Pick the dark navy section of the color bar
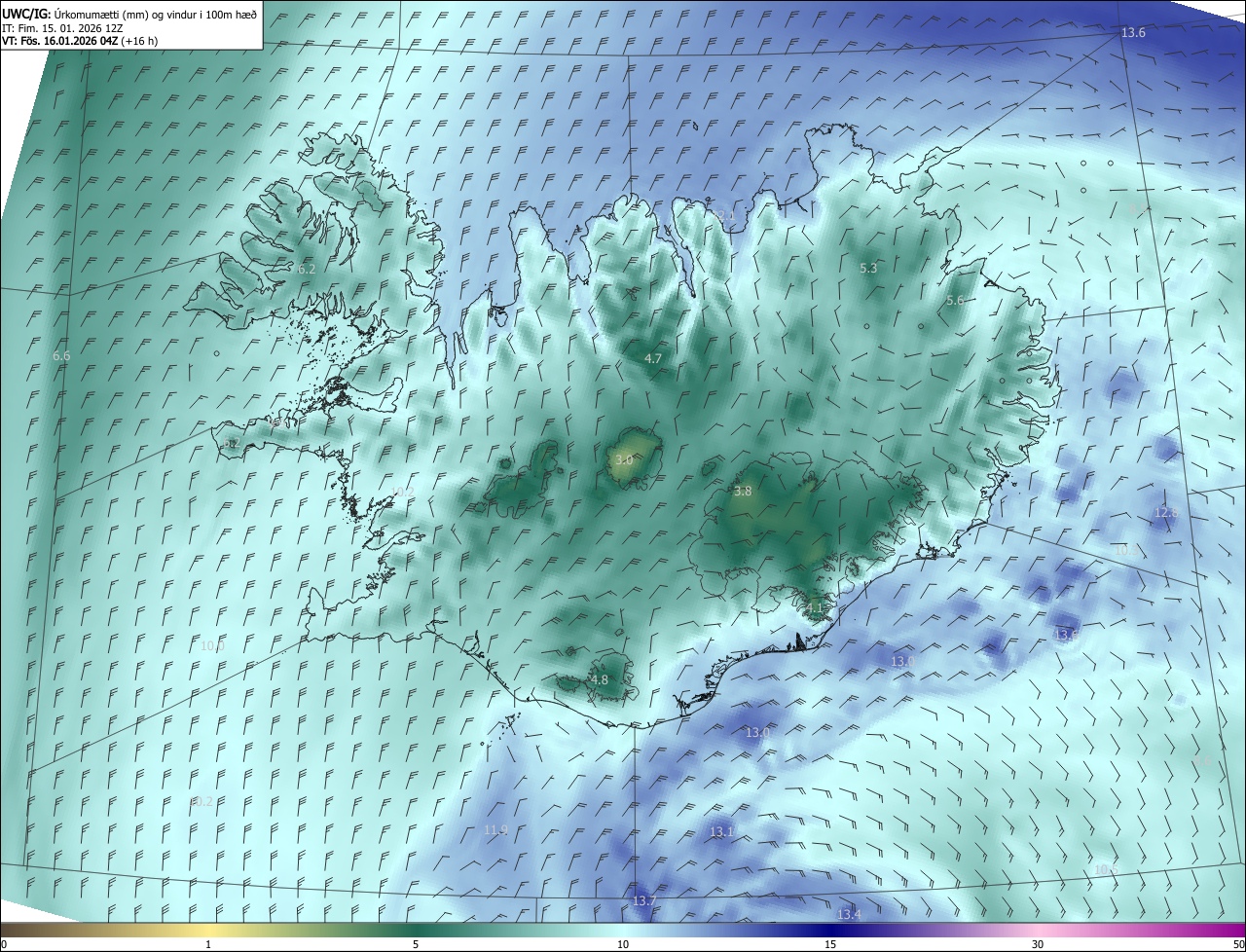Viewport: 1246px width, 952px height. click(830, 931)
